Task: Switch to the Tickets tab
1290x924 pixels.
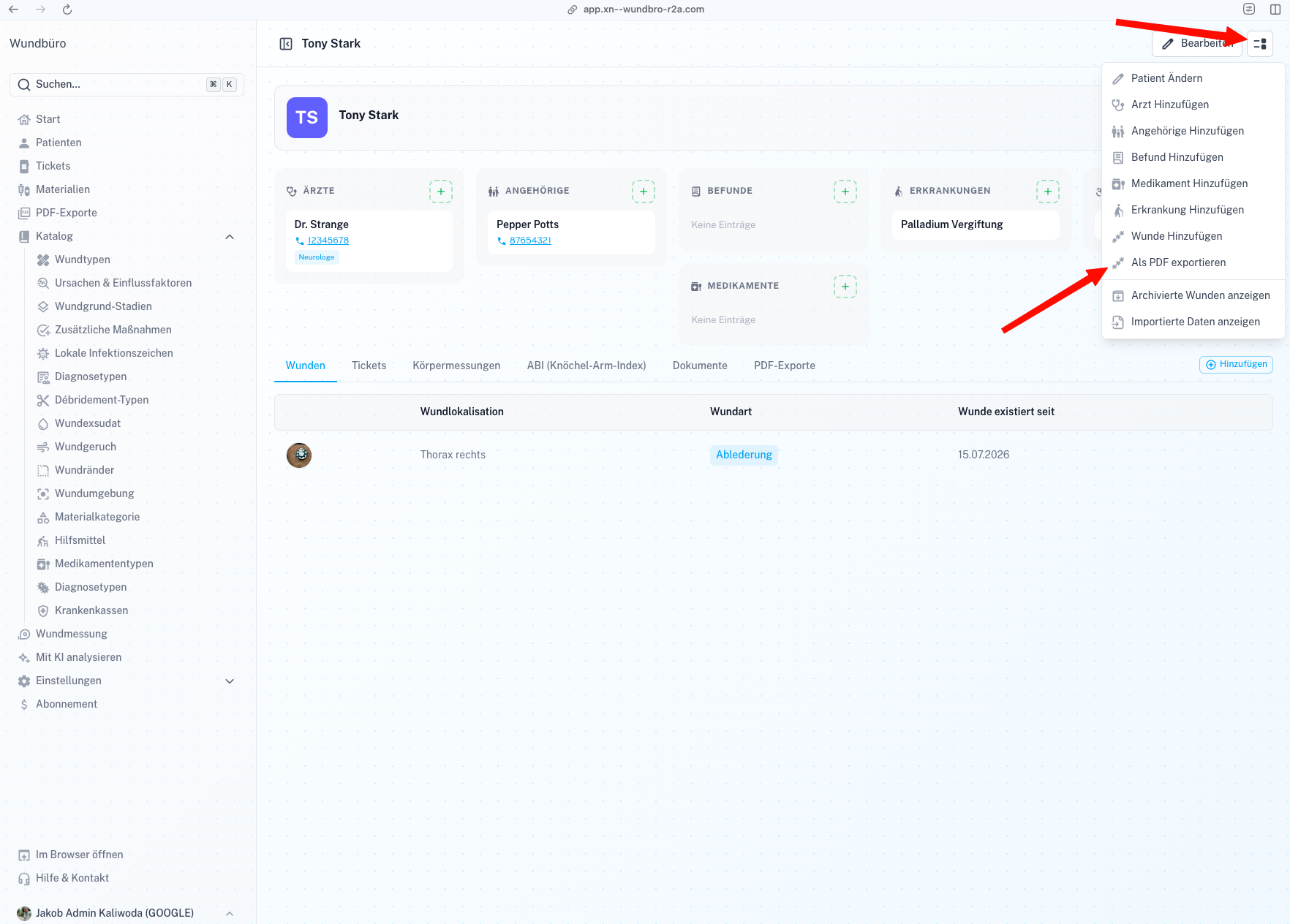Action: [369, 366]
